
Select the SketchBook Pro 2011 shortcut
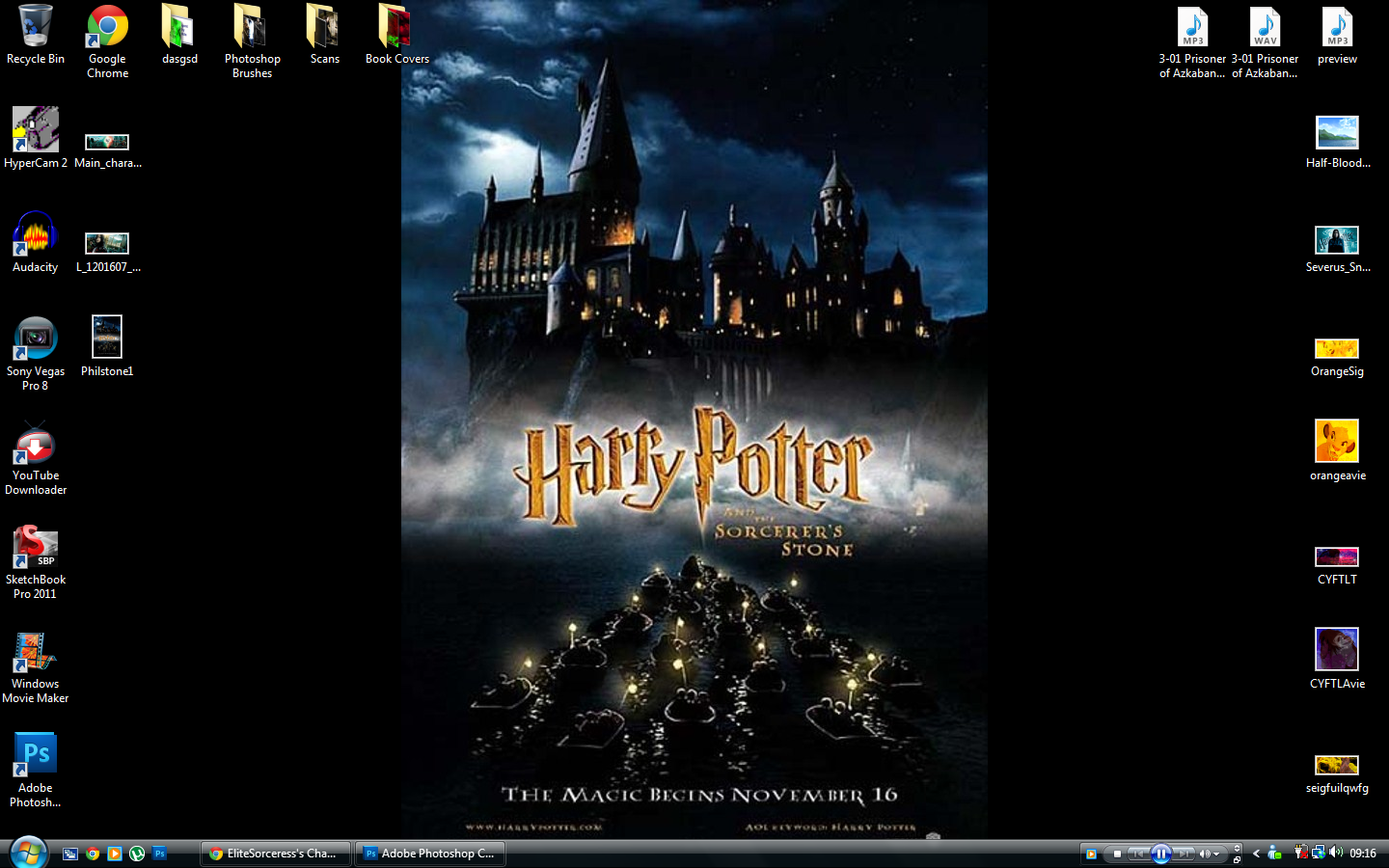36,548
